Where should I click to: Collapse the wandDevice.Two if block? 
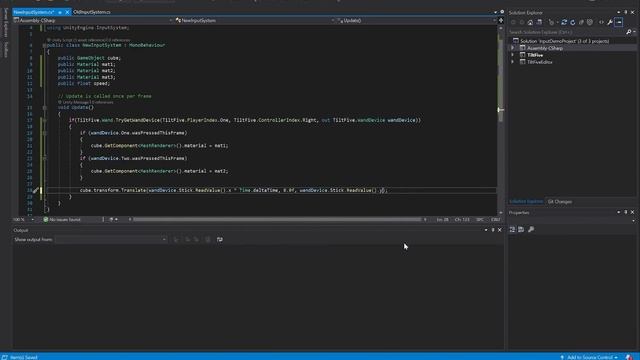click(44, 158)
